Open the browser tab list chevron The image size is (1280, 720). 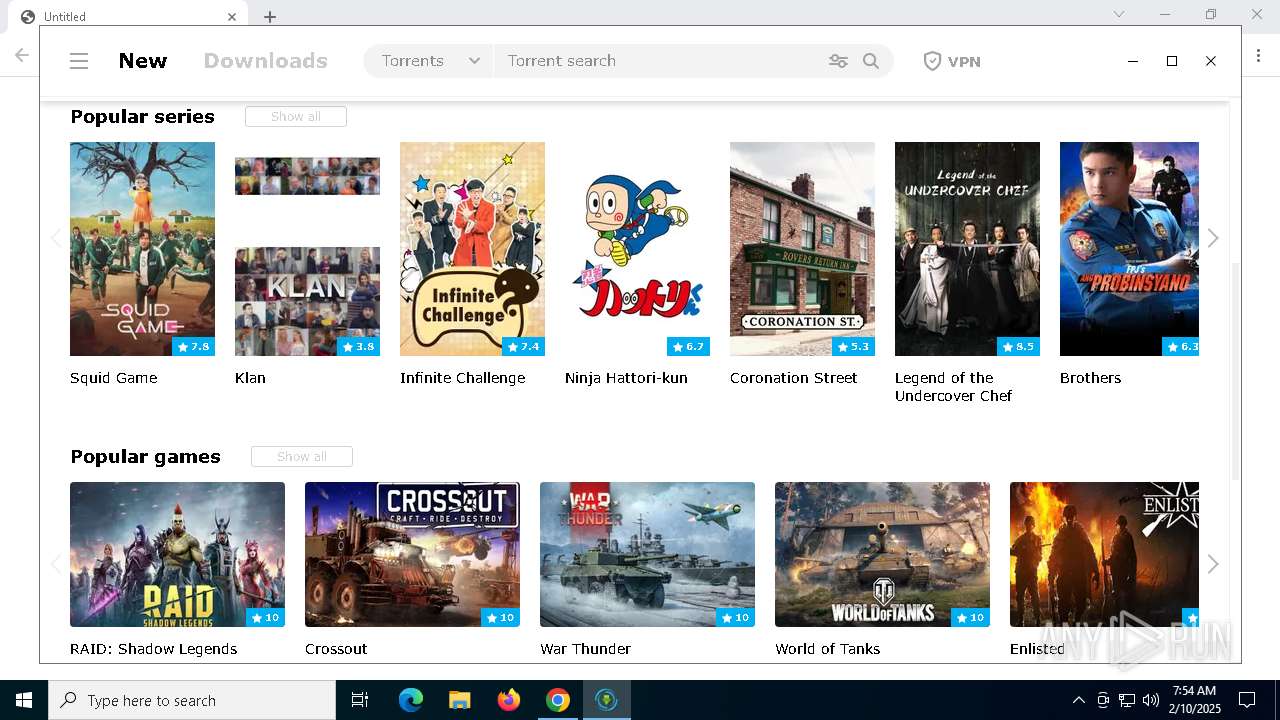coord(1119,14)
